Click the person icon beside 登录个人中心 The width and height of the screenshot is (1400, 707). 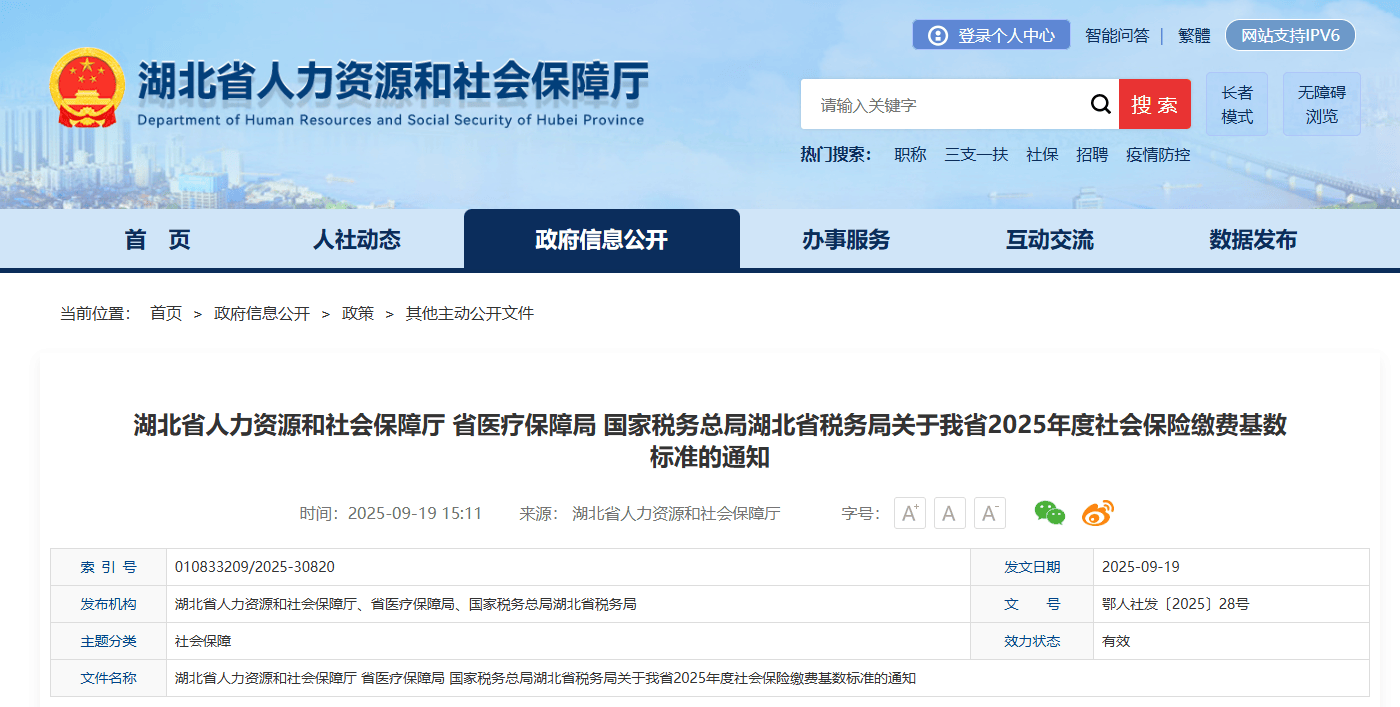[938, 34]
